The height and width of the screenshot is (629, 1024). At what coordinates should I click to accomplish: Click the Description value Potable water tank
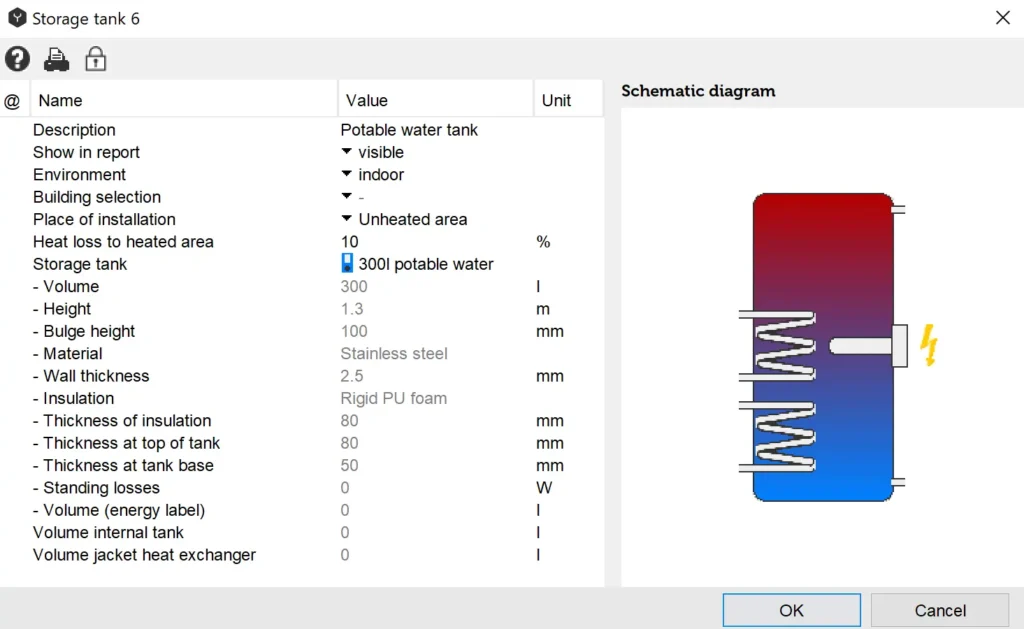[407, 129]
